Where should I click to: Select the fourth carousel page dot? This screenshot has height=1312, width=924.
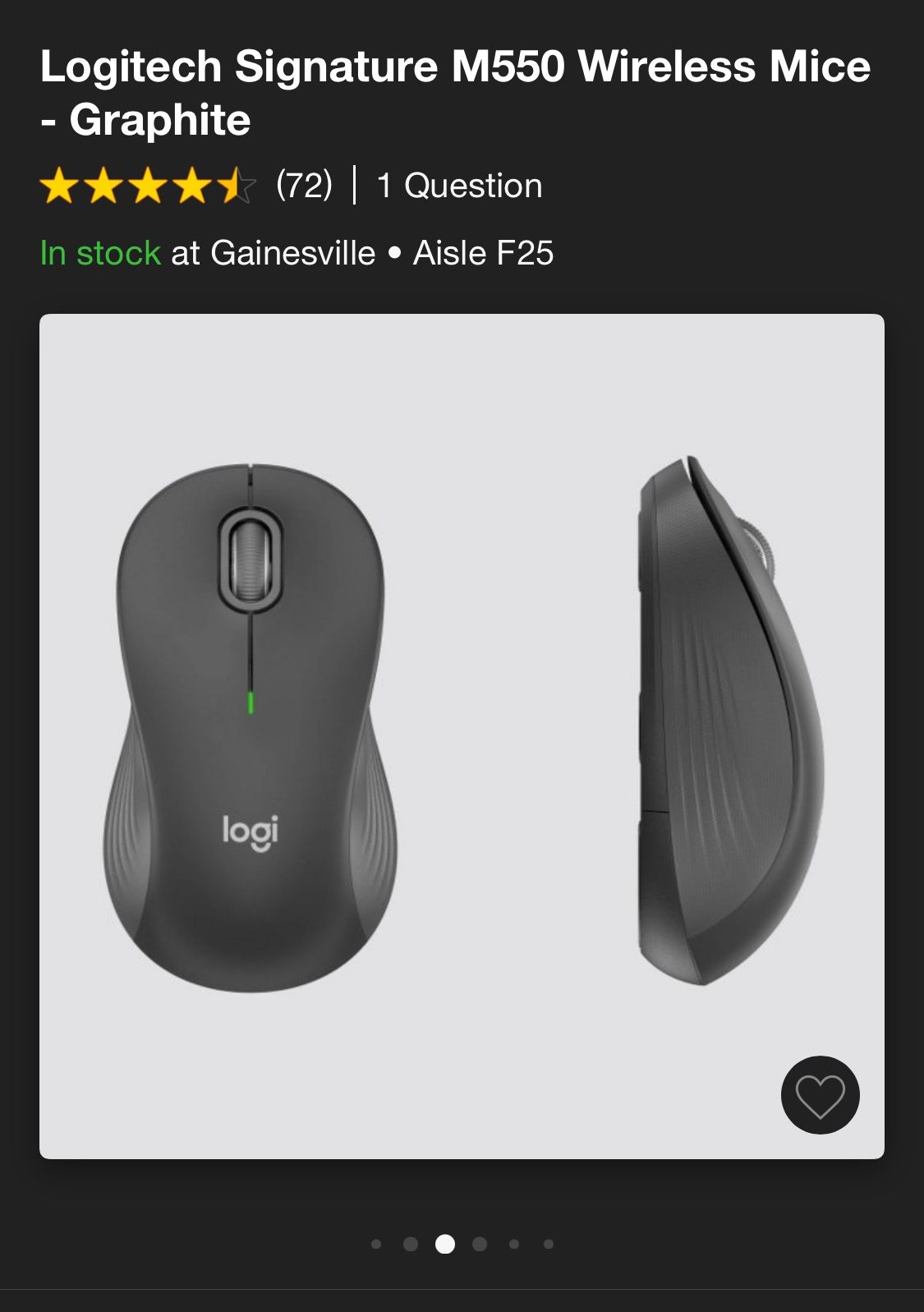[480, 1244]
